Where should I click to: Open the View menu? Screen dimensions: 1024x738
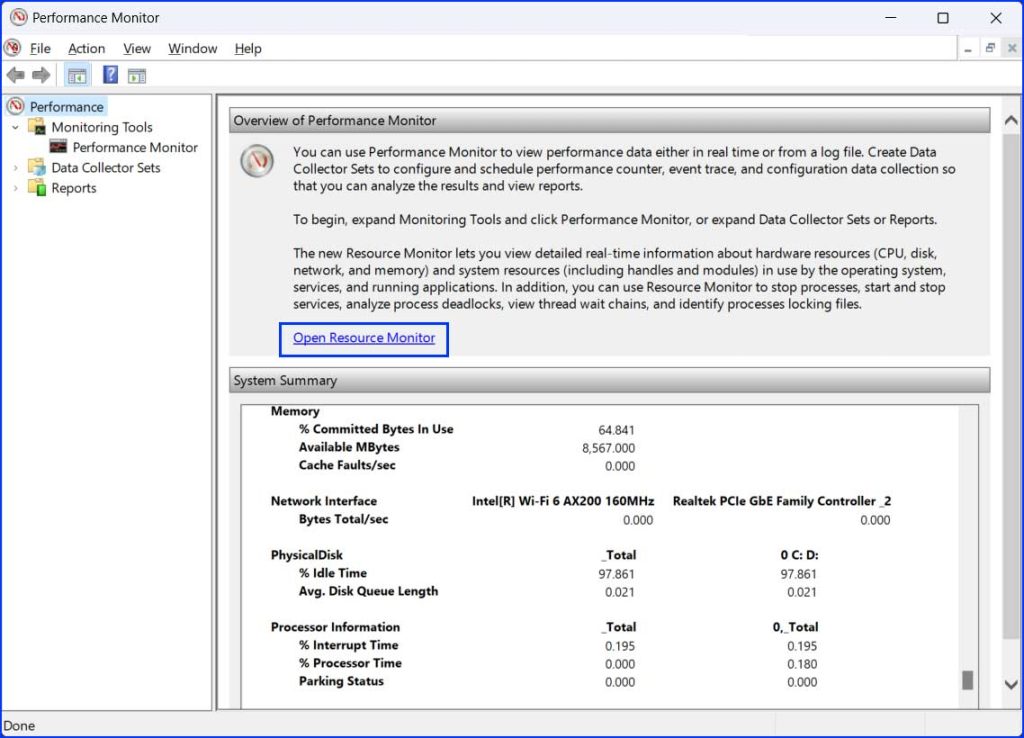coord(136,48)
